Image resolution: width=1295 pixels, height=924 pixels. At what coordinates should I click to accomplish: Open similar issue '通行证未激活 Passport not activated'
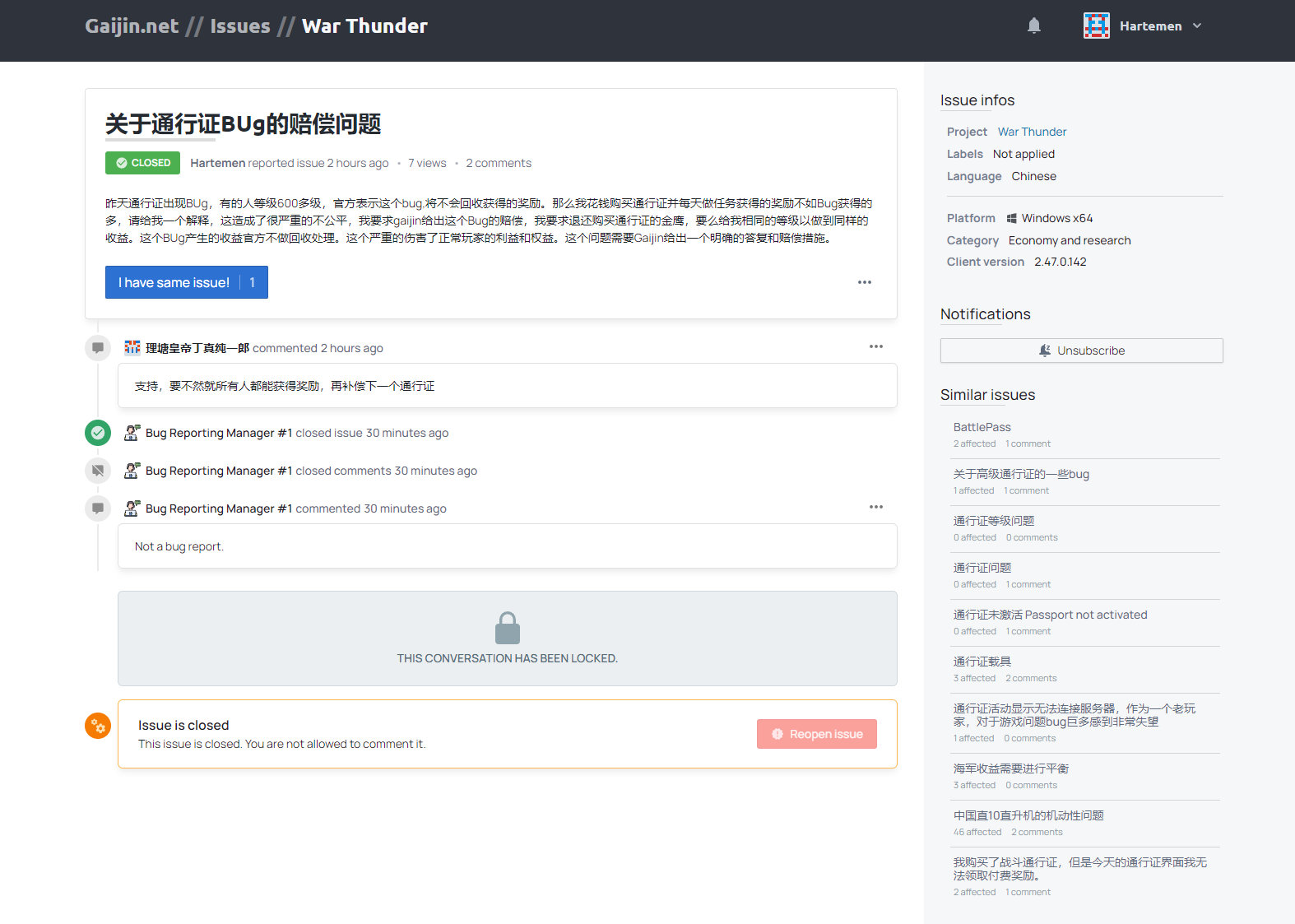1050,615
